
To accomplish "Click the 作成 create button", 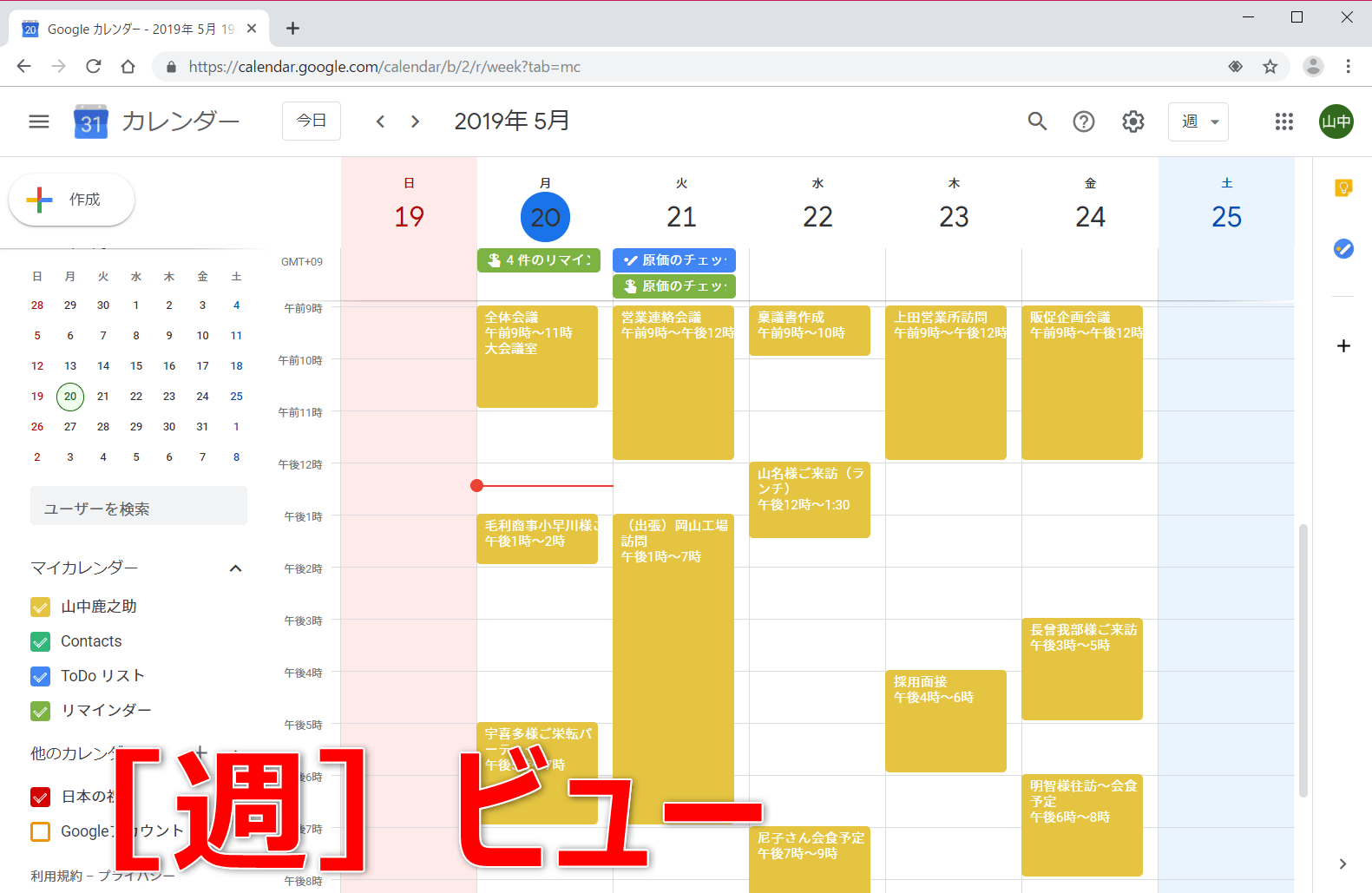I will tap(71, 200).
